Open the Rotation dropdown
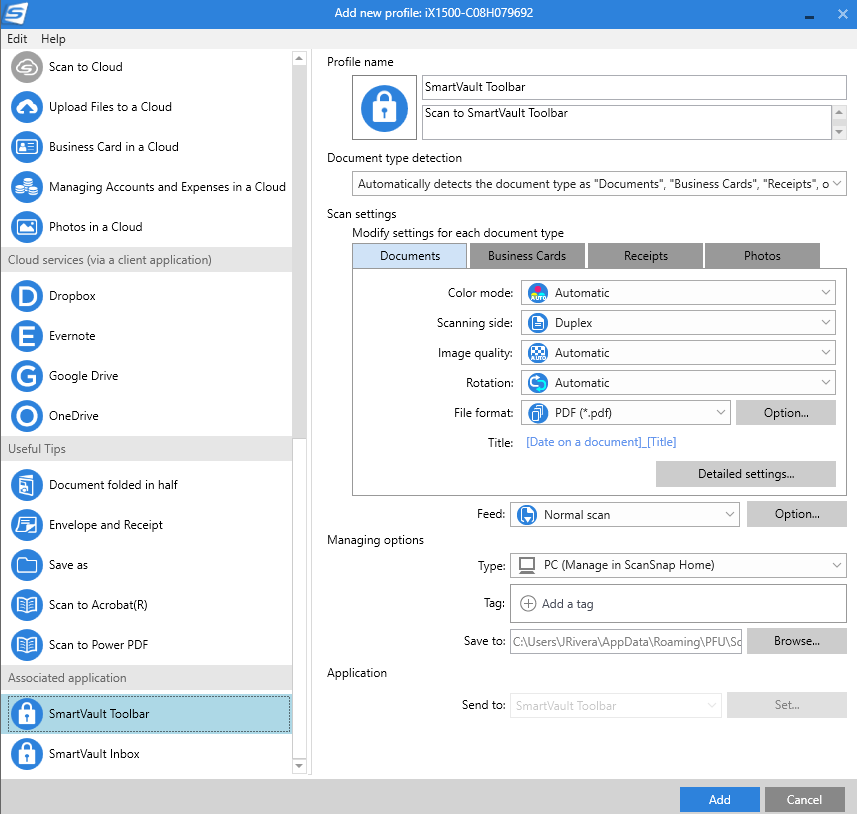The image size is (857, 814). tap(678, 383)
